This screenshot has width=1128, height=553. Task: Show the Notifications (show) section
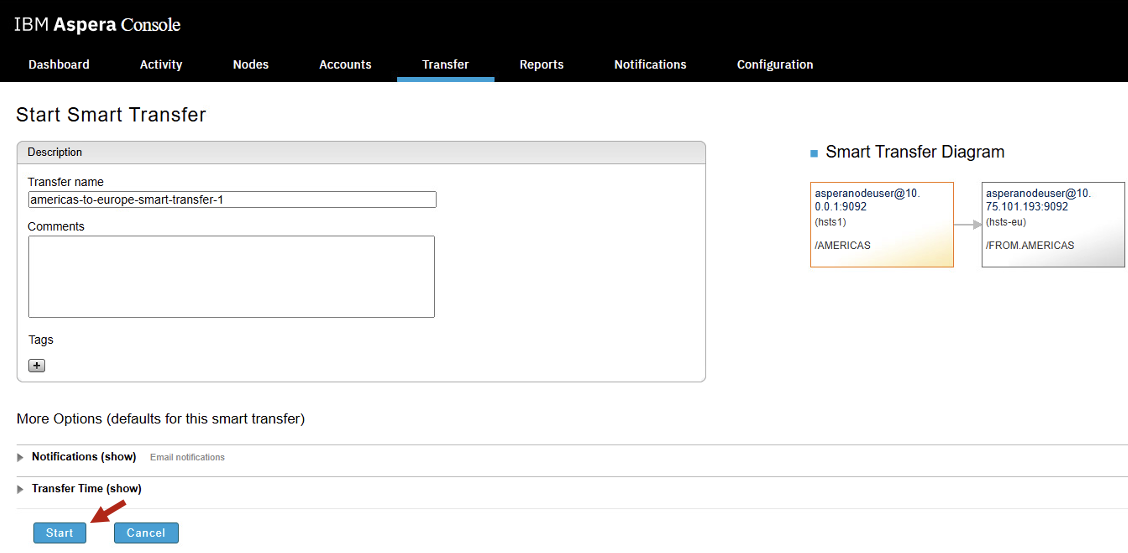[x=84, y=457]
